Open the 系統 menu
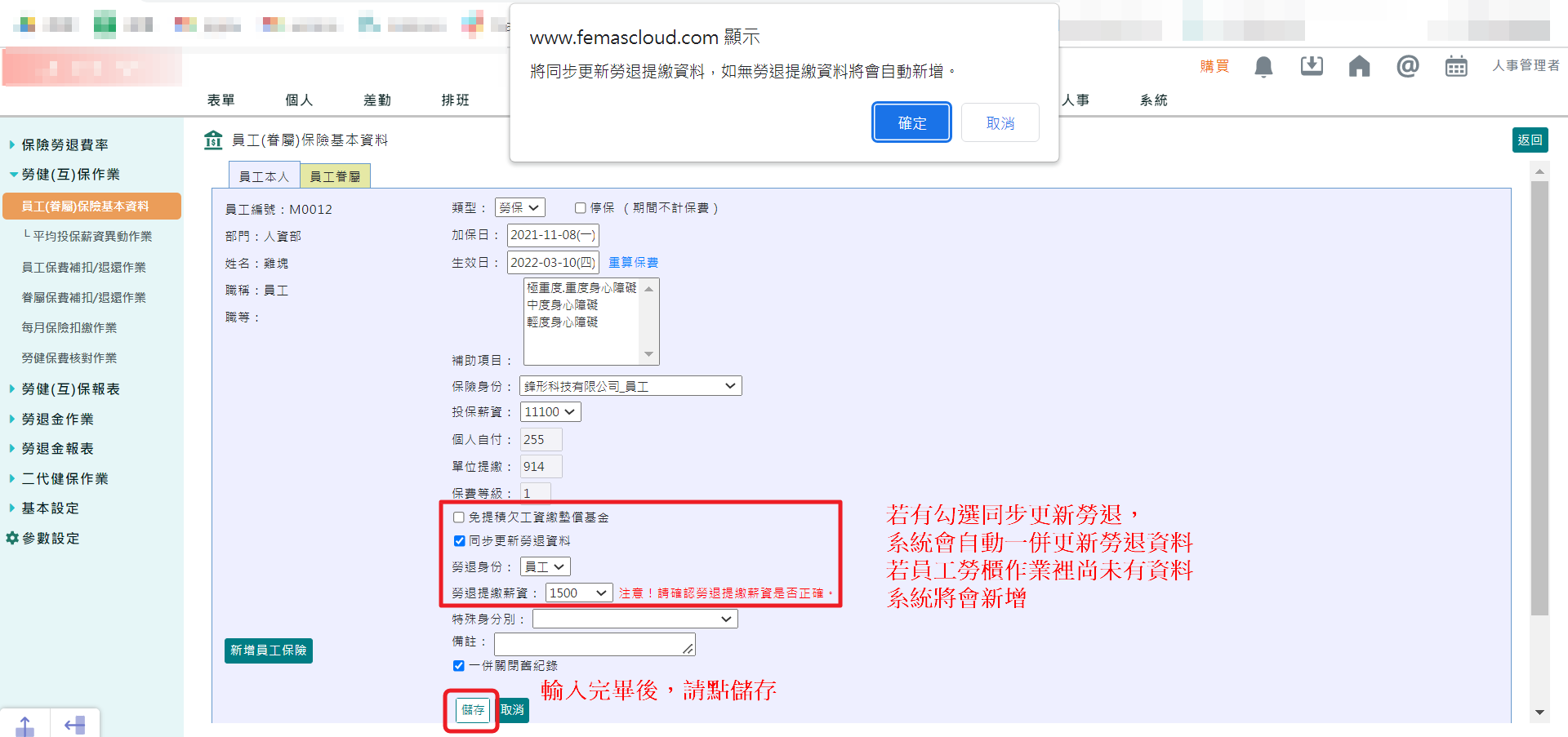Screen dimensions: 1568x737 click(1152, 100)
